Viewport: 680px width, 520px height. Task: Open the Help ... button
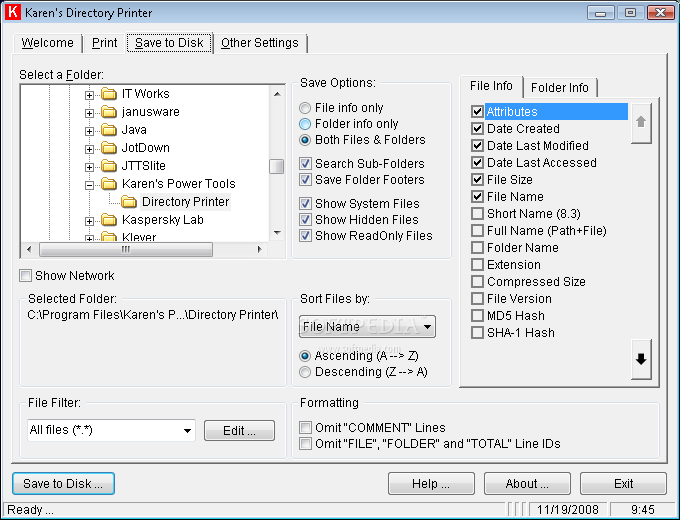431,484
